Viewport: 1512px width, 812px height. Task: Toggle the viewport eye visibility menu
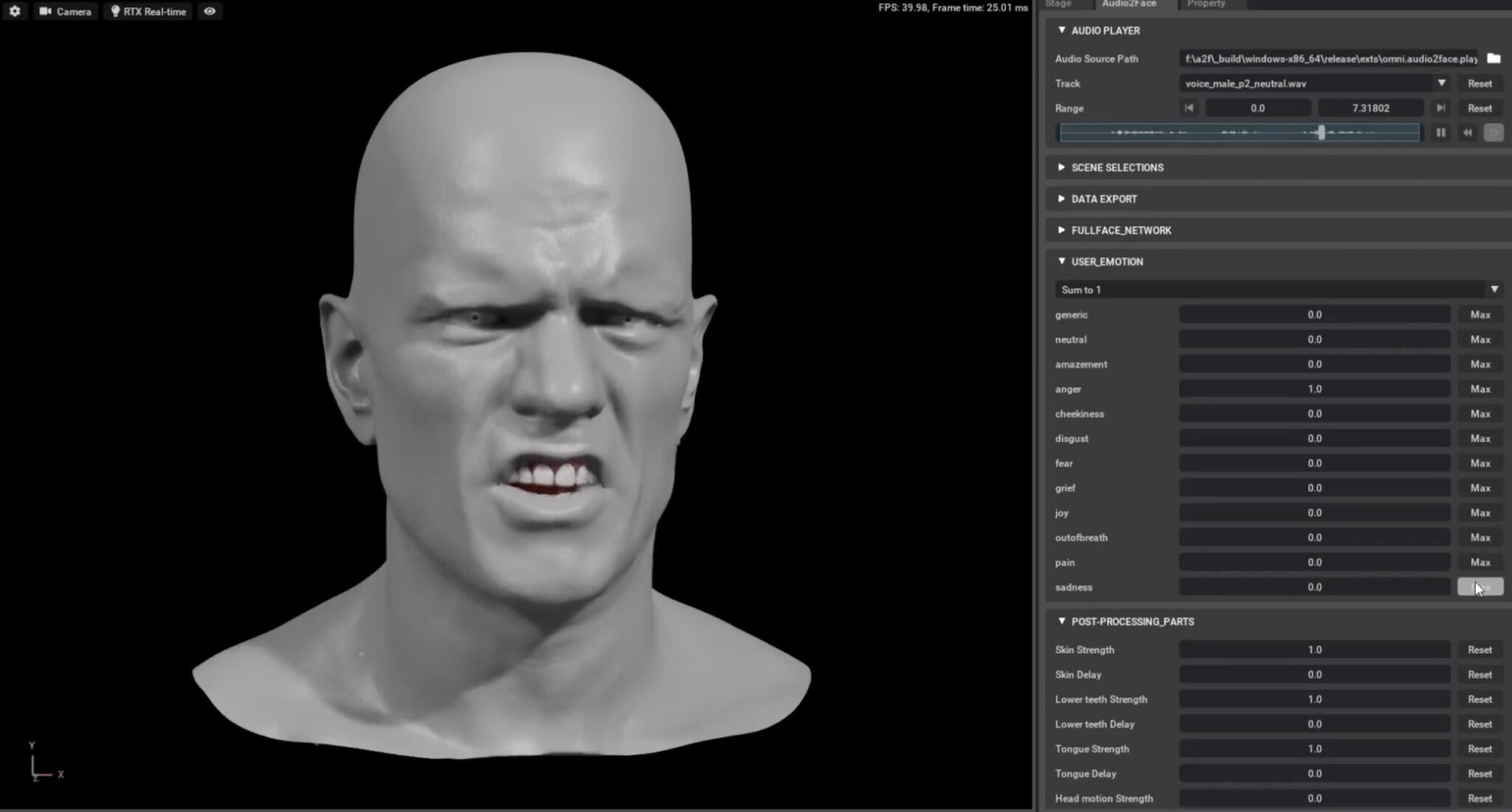click(210, 11)
